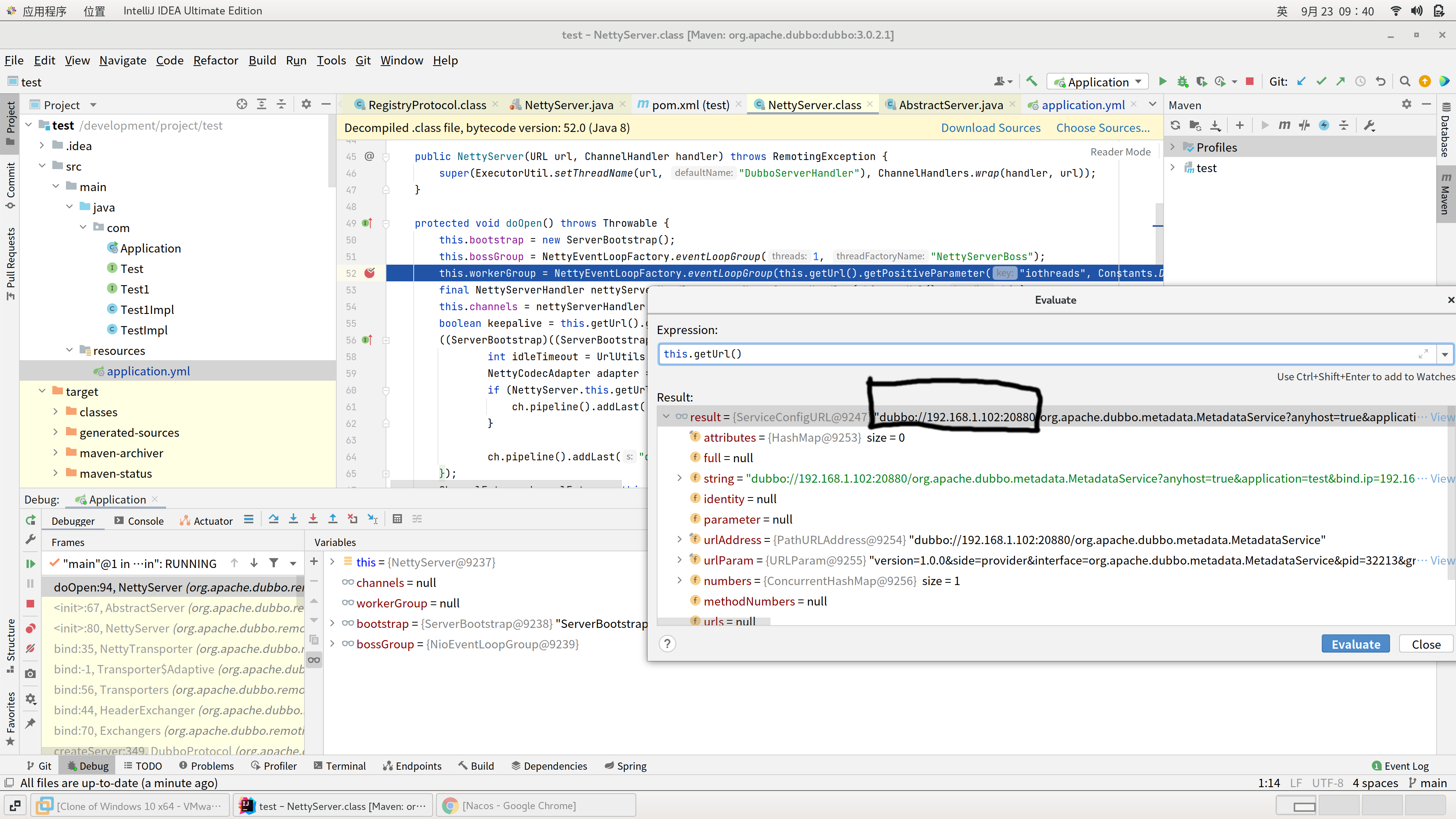Click the Mute Breakpoints icon
Viewport: 1456px width, 819px height.
coord(30,648)
